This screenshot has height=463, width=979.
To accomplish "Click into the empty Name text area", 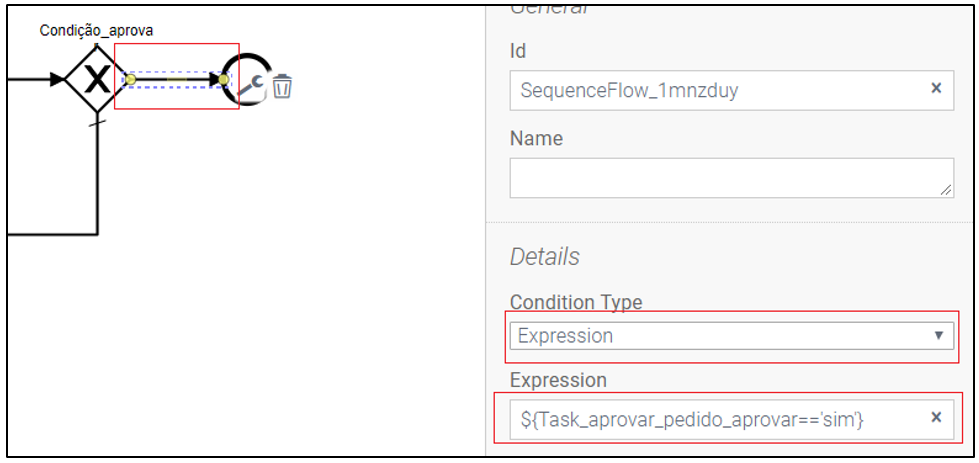I will pos(732,178).
